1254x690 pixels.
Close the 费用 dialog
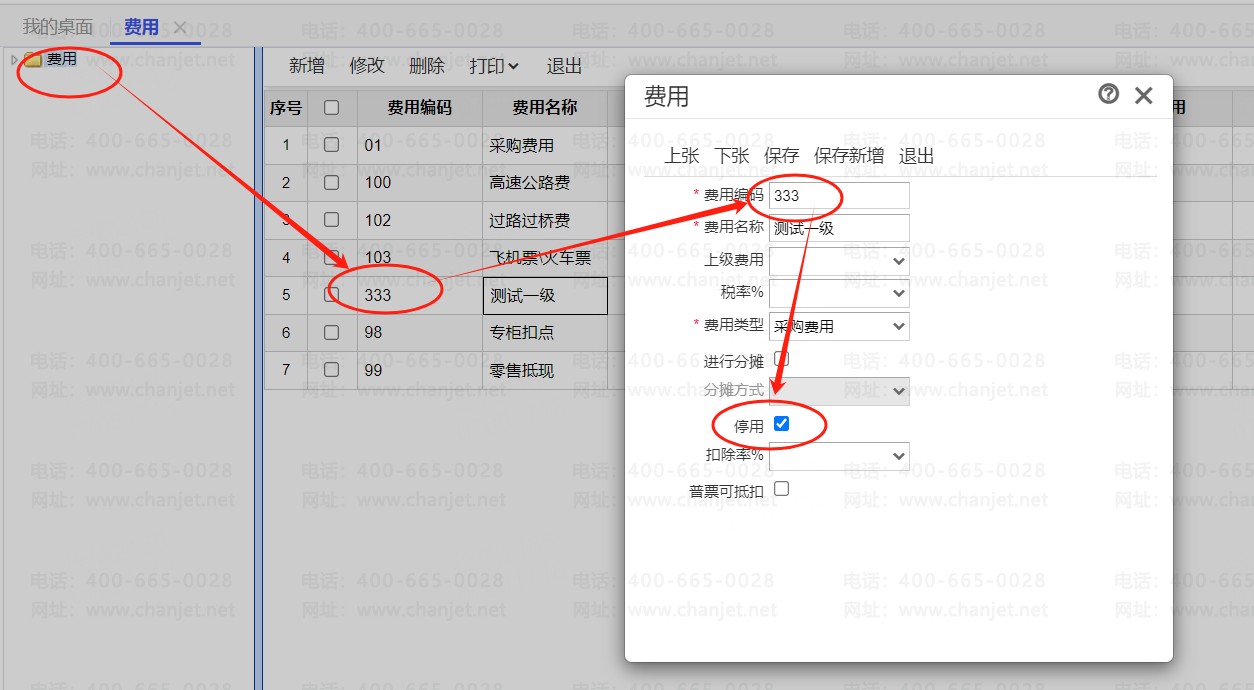(x=1144, y=95)
